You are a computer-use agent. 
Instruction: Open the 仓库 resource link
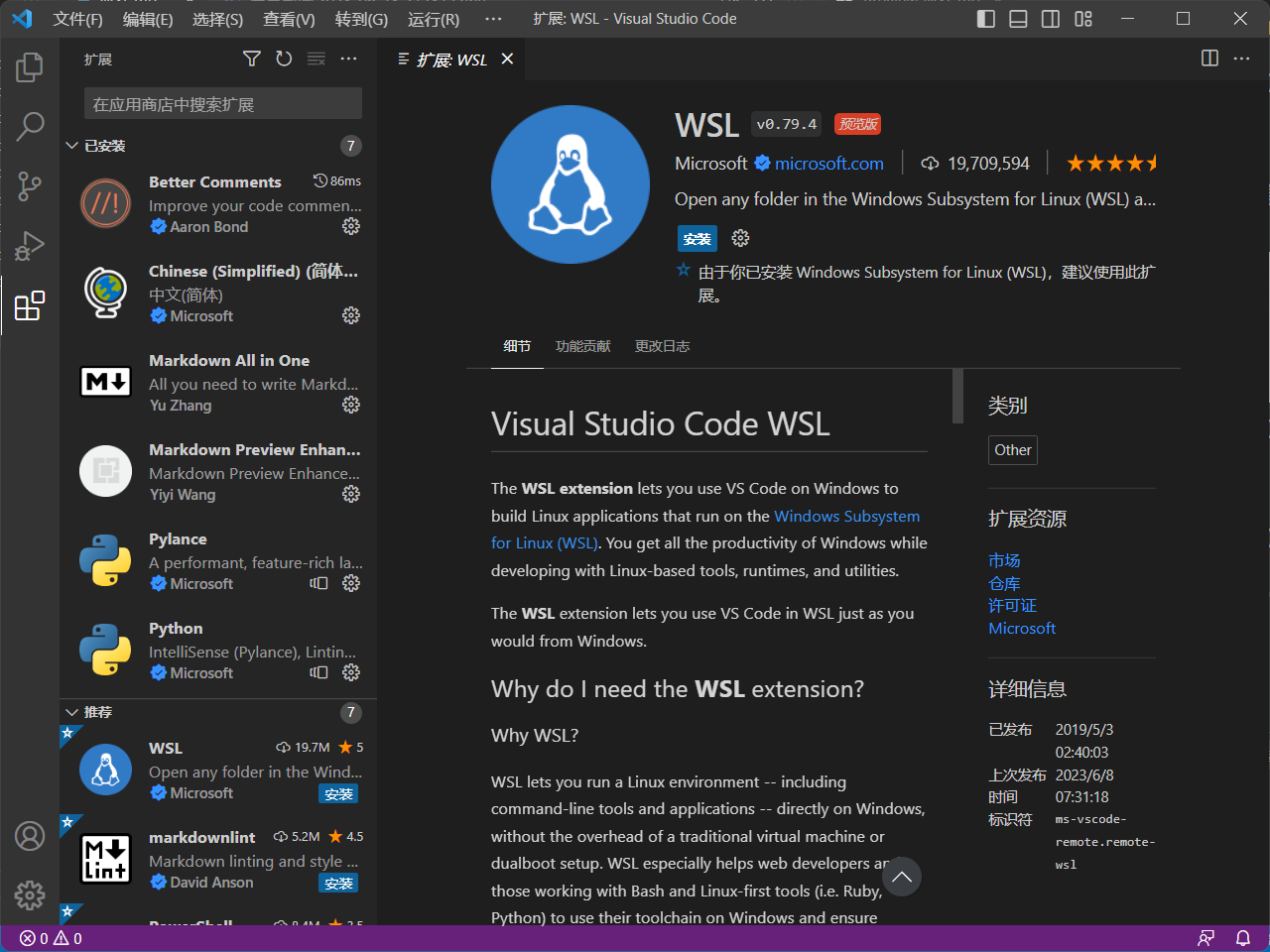point(1004,583)
